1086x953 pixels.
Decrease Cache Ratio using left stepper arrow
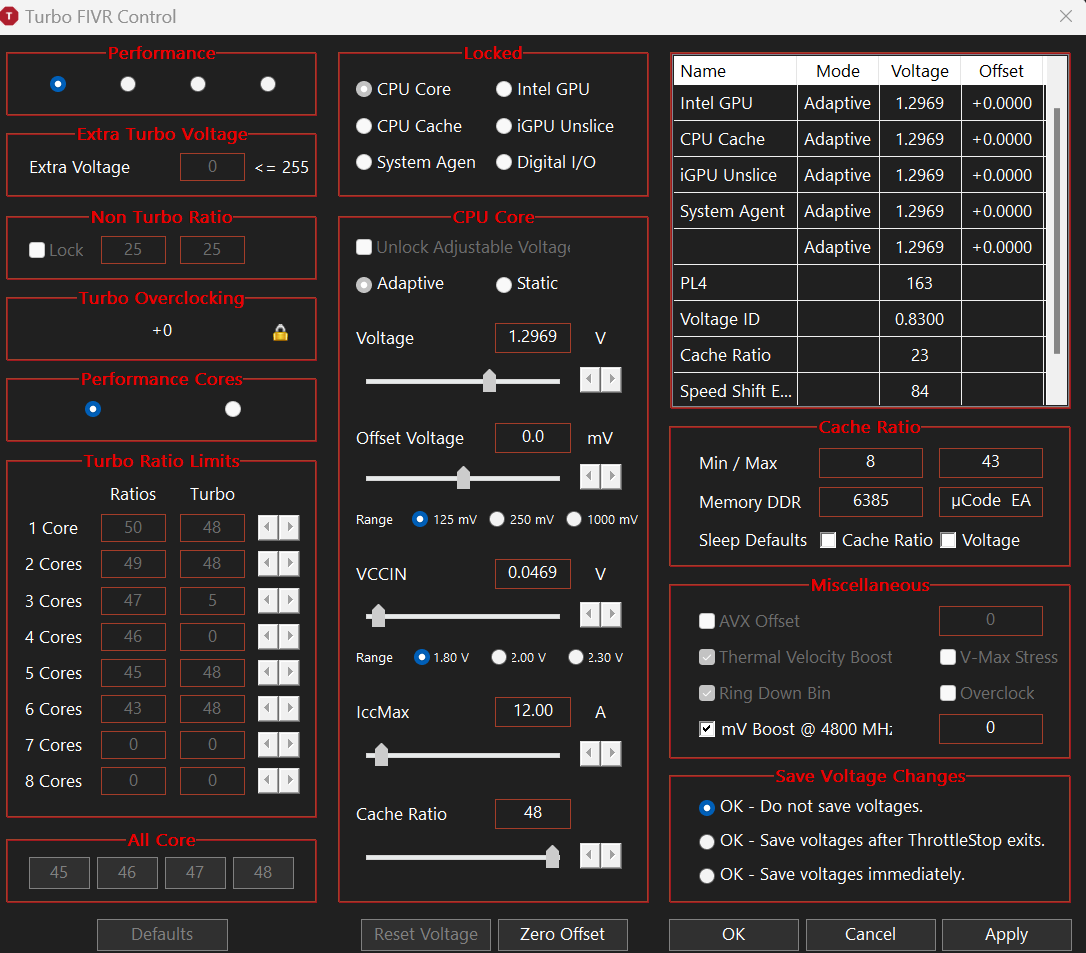591,856
